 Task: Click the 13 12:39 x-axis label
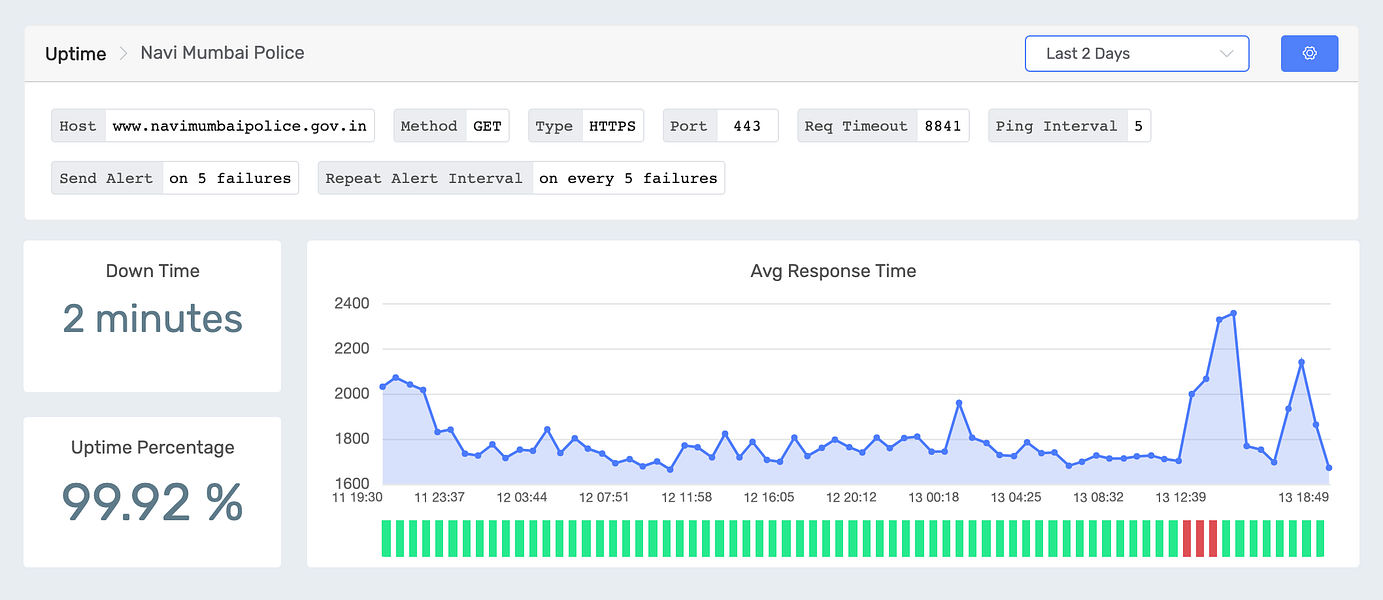coord(1180,497)
